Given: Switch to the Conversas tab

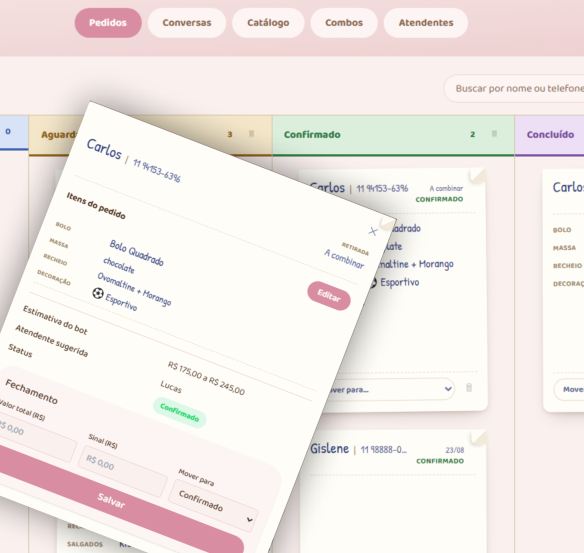Looking at the screenshot, I should [187, 23].
